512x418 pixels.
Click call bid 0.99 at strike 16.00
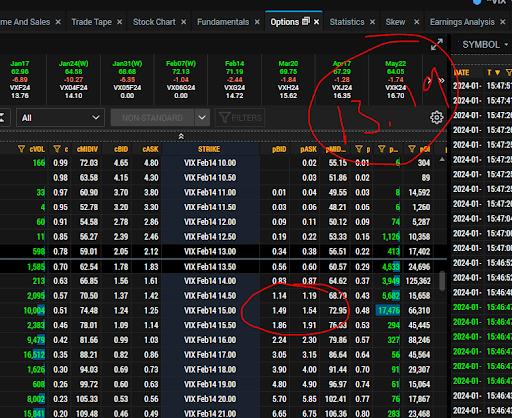point(121,340)
